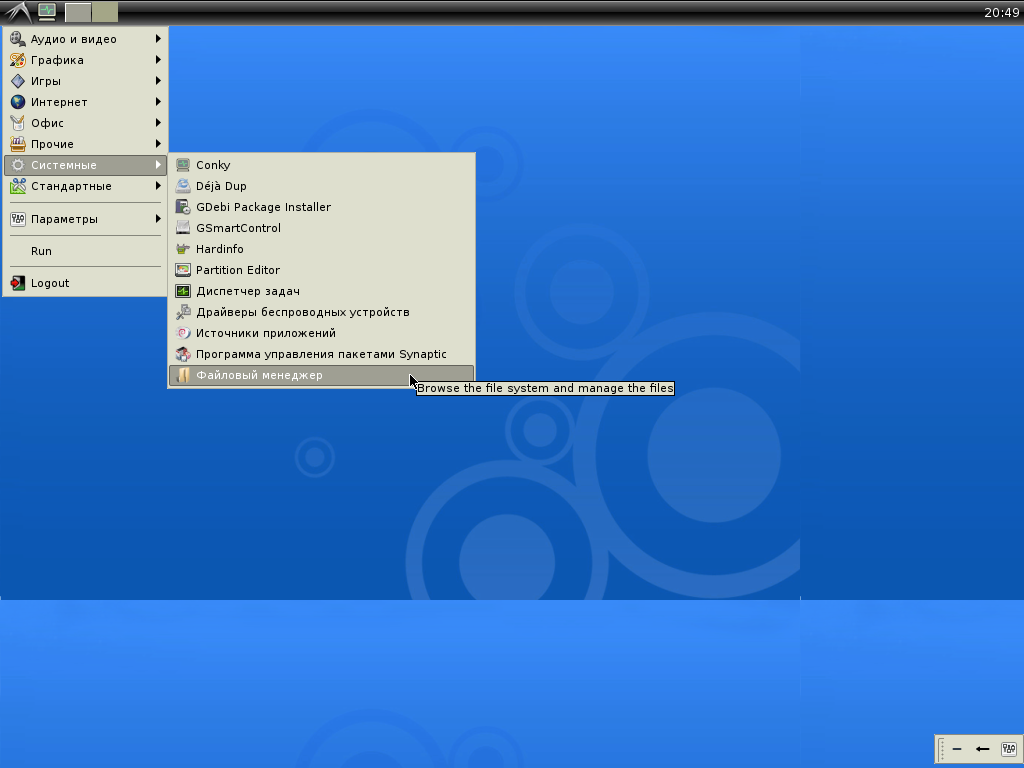
Task: Expand the Параметры submenu arrow
Action: [158, 219]
